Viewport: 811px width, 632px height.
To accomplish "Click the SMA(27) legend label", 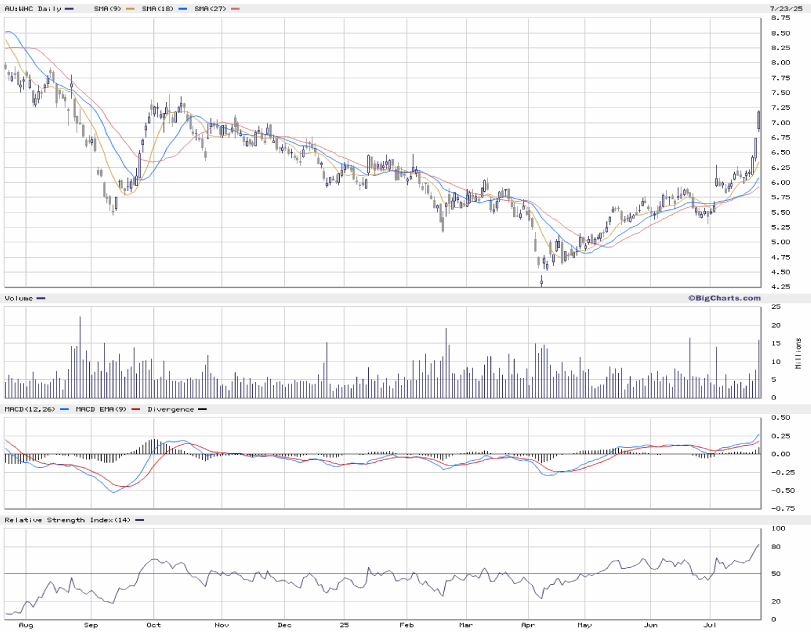I will pos(211,8).
